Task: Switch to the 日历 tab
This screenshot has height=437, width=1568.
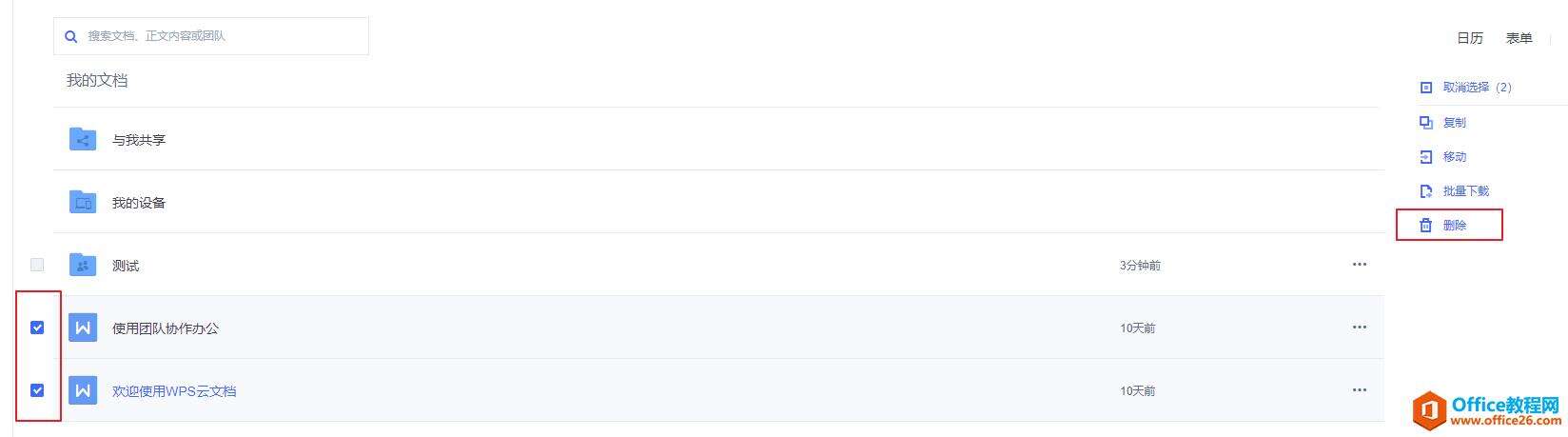Action: (1470, 38)
